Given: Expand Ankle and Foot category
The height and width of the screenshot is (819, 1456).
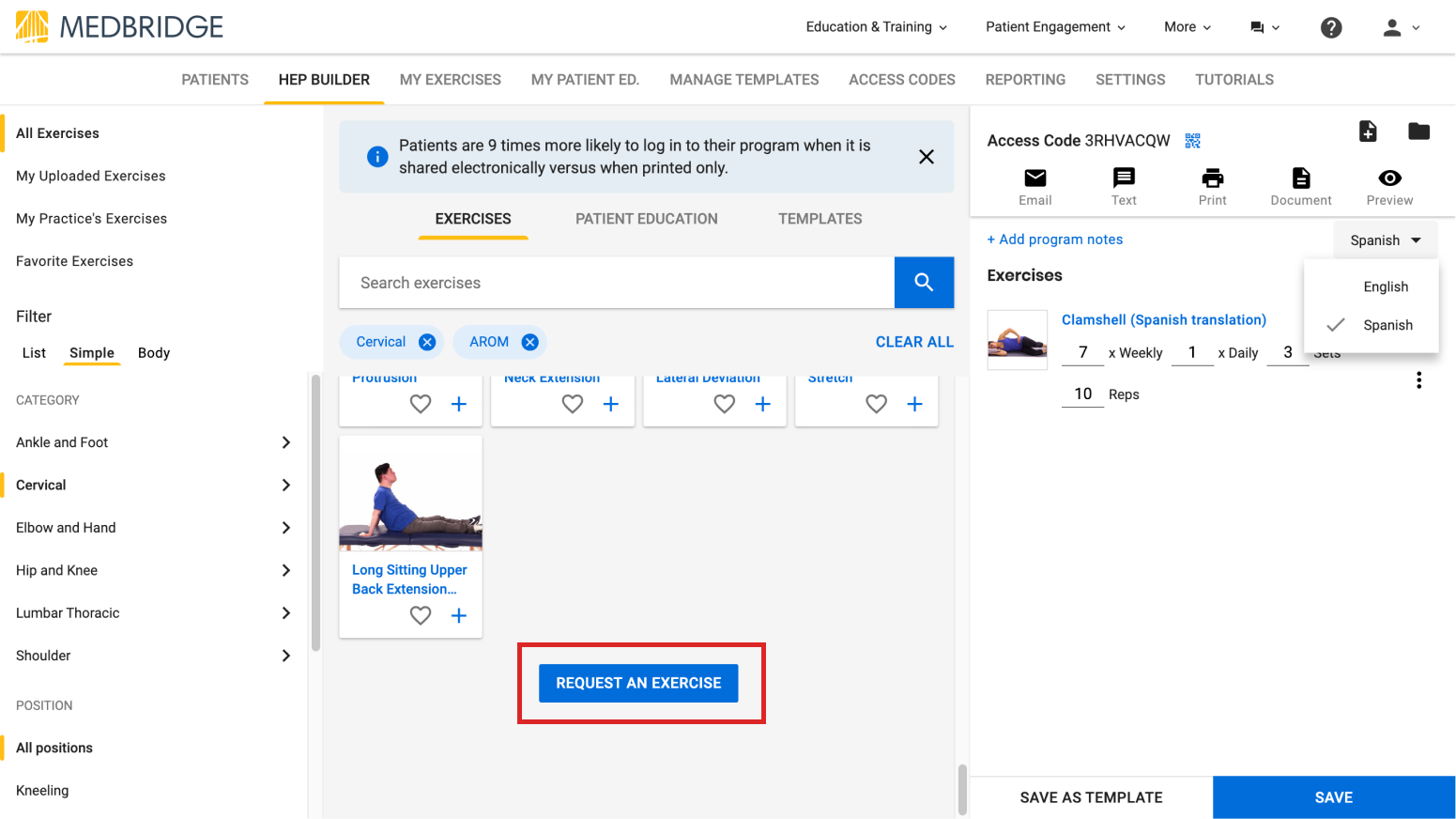Looking at the screenshot, I should [286, 442].
